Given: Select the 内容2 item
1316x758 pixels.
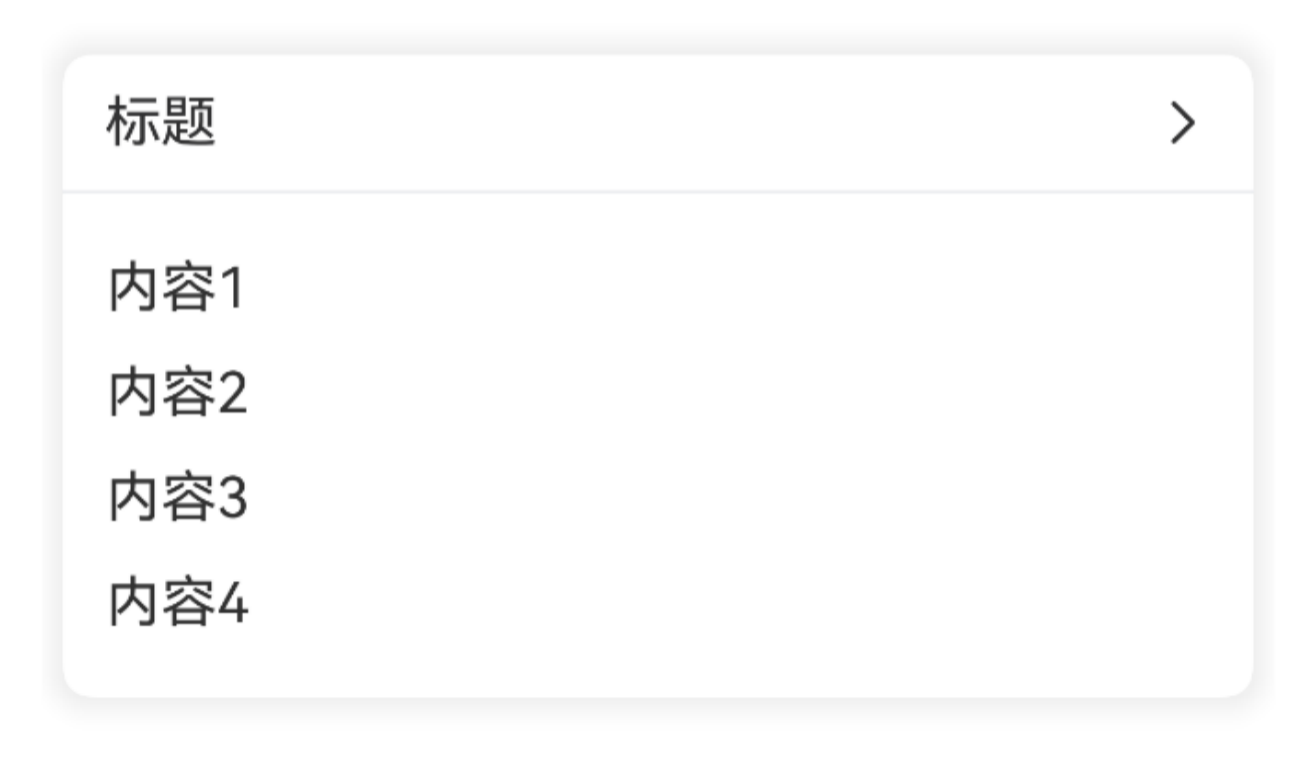Looking at the screenshot, I should pos(177,395).
